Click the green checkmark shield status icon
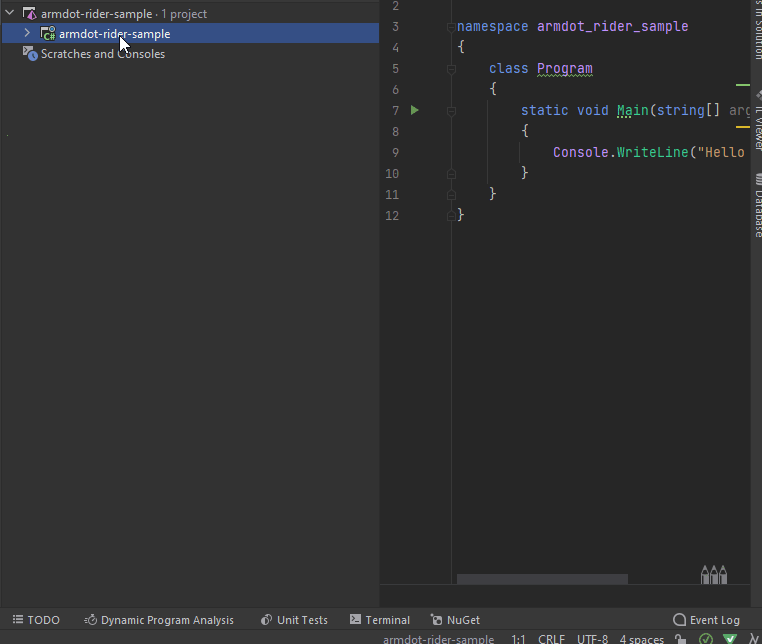The image size is (762, 644). pyautogui.click(x=730, y=639)
